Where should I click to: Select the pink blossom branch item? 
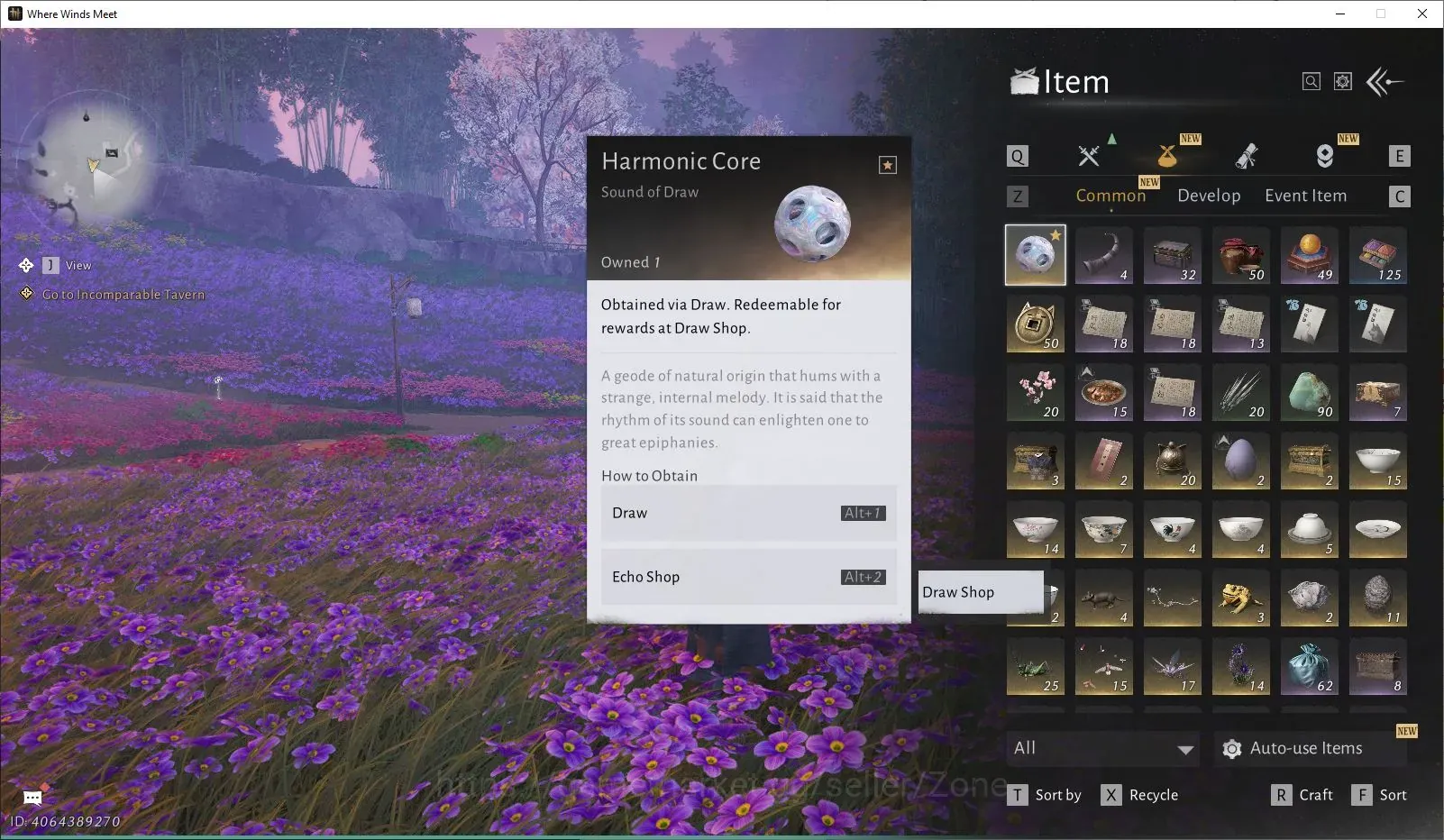(x=1036, y=392)
